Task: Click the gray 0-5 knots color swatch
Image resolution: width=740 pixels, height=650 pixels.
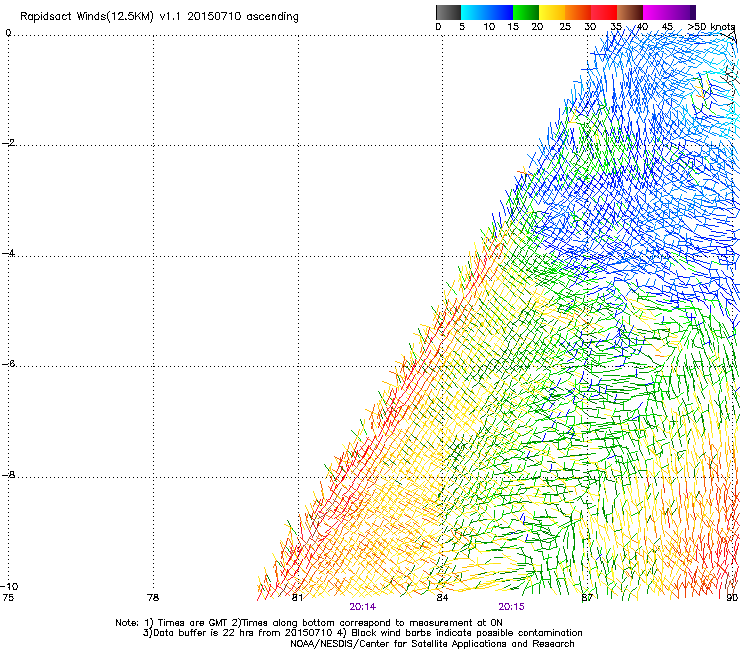Action: pos(448,12)
